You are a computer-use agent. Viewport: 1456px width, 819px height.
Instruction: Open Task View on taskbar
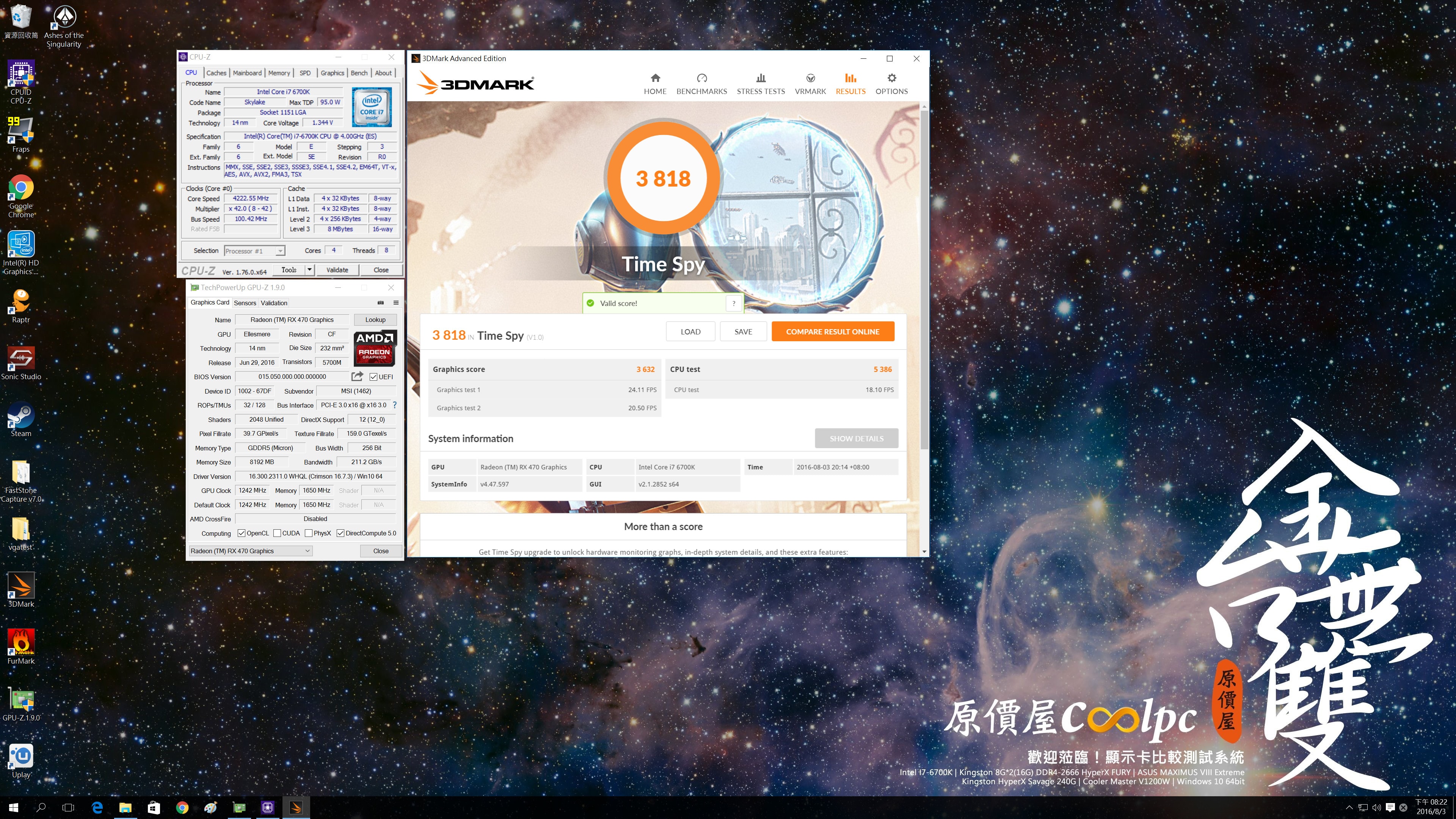coord(68,808)
